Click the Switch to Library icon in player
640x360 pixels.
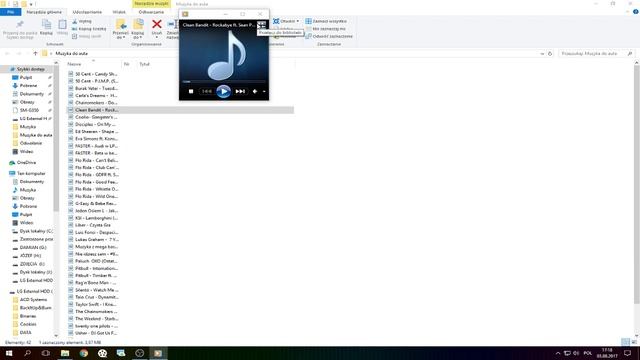(x=261, y=25)
